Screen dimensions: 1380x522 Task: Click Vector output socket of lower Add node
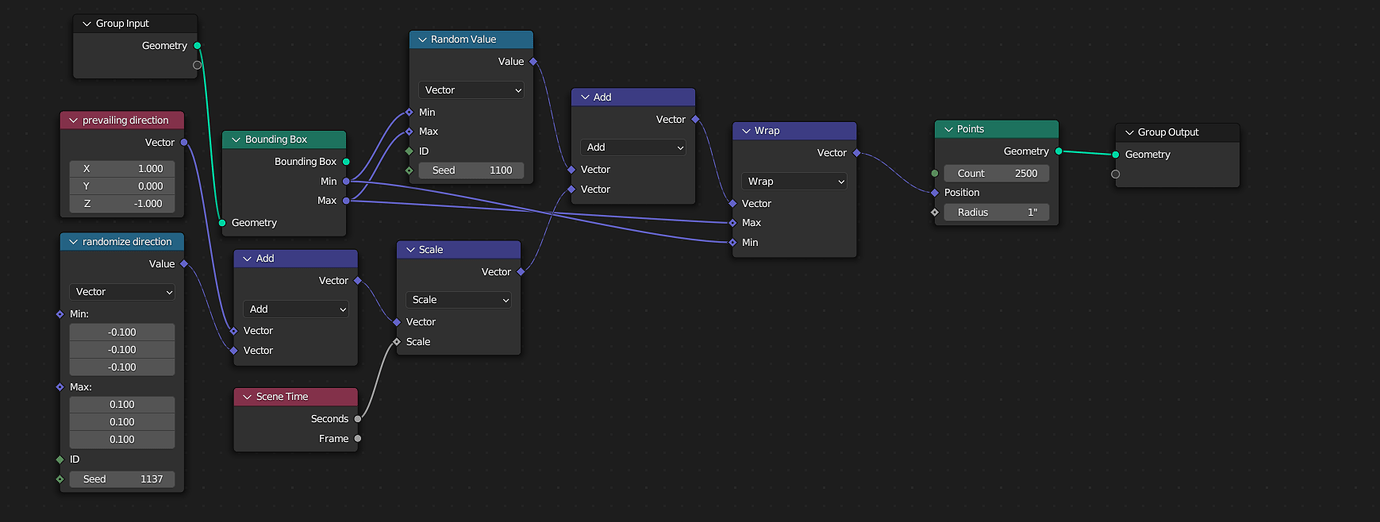click(x=357, y=281)
